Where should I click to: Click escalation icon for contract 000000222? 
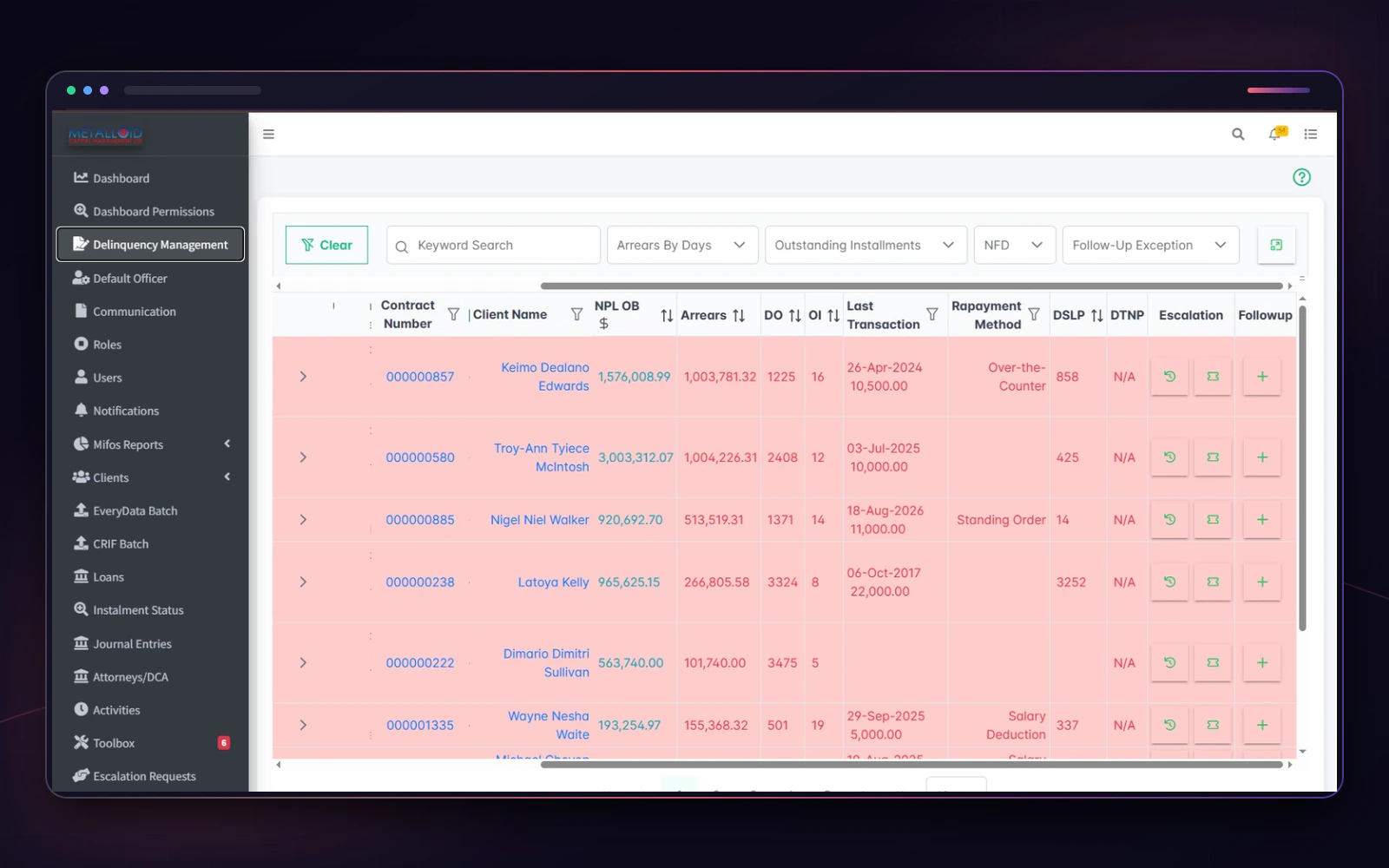[x=1213, y=663]
